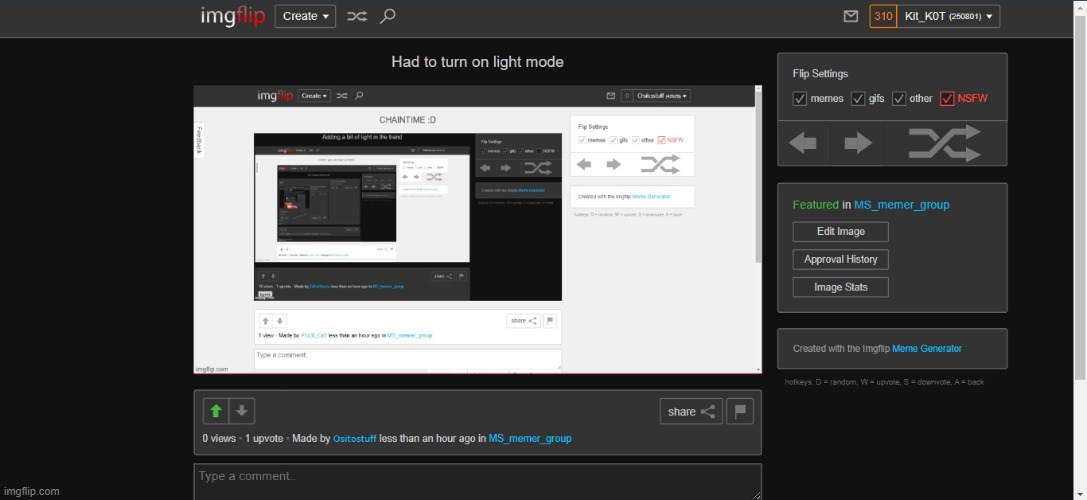The height and width of the screenshot is (500, 1087).
Task: Open search with the magnifier icon
Action: [x=388, y=16]
